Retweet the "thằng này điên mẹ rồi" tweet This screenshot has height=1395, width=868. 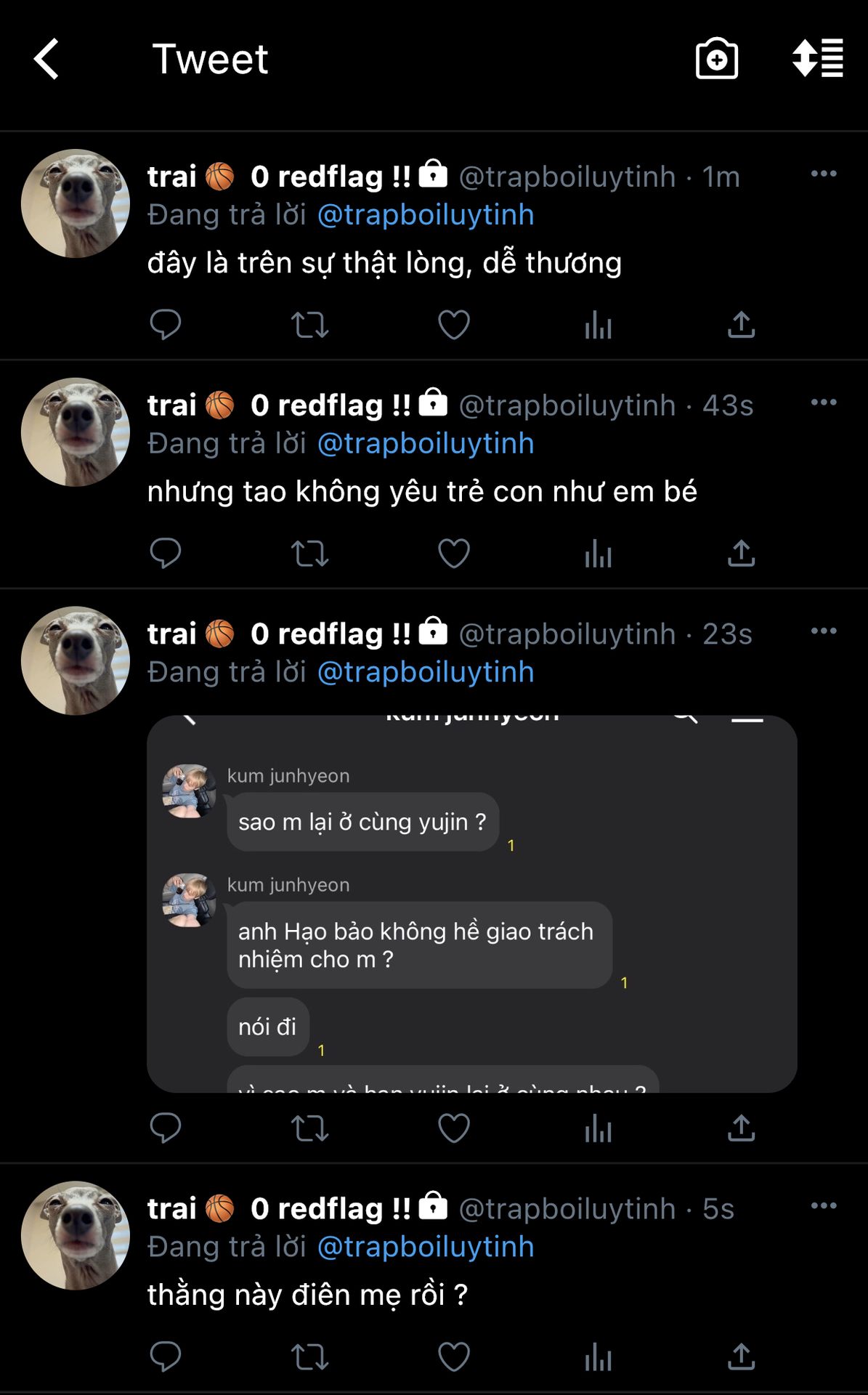click(309, 1356)
